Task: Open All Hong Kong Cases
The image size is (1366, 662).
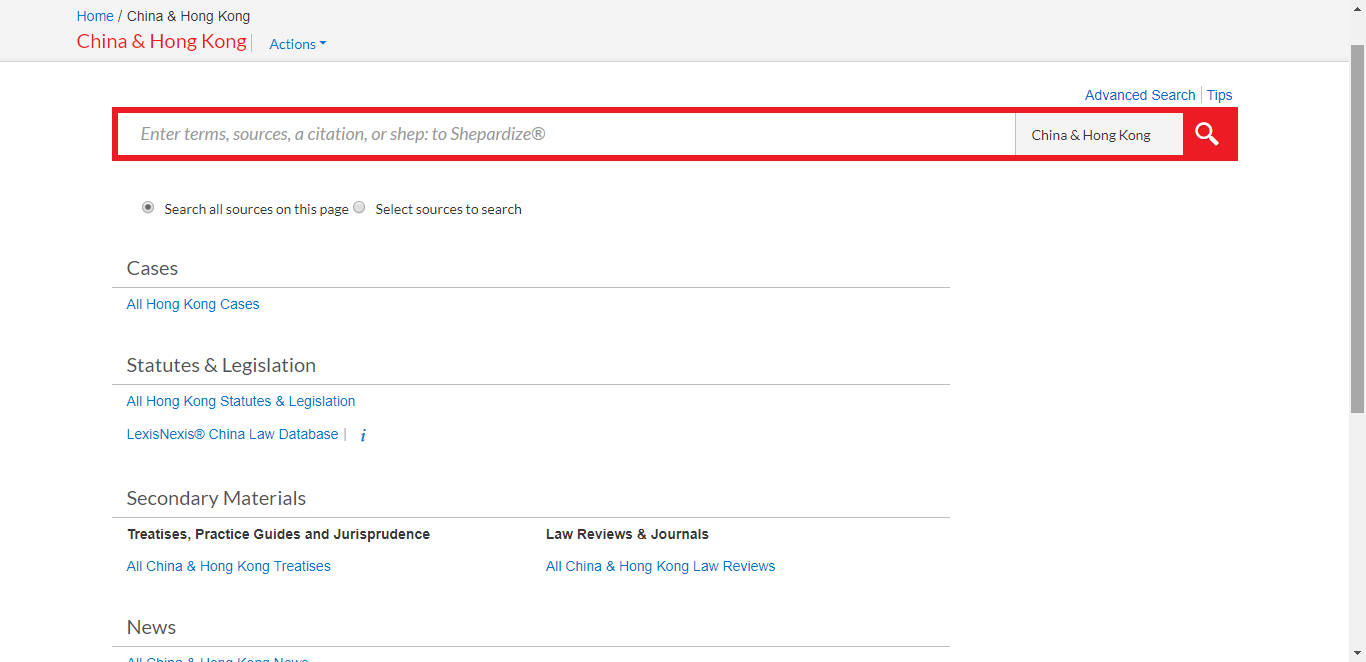Action: pyautogui.click(x=193, y=304)
